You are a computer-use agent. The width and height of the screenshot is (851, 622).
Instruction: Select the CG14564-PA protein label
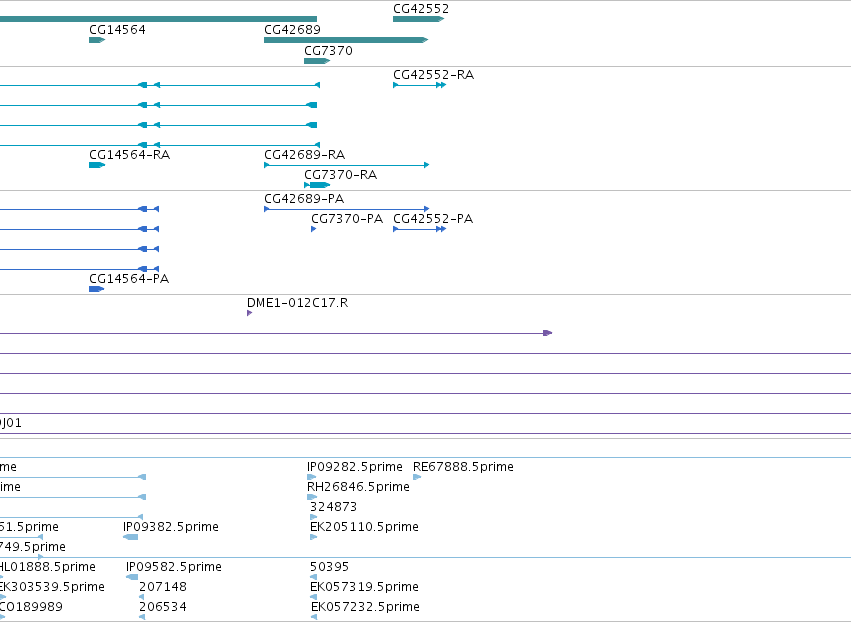pos(129,279)
